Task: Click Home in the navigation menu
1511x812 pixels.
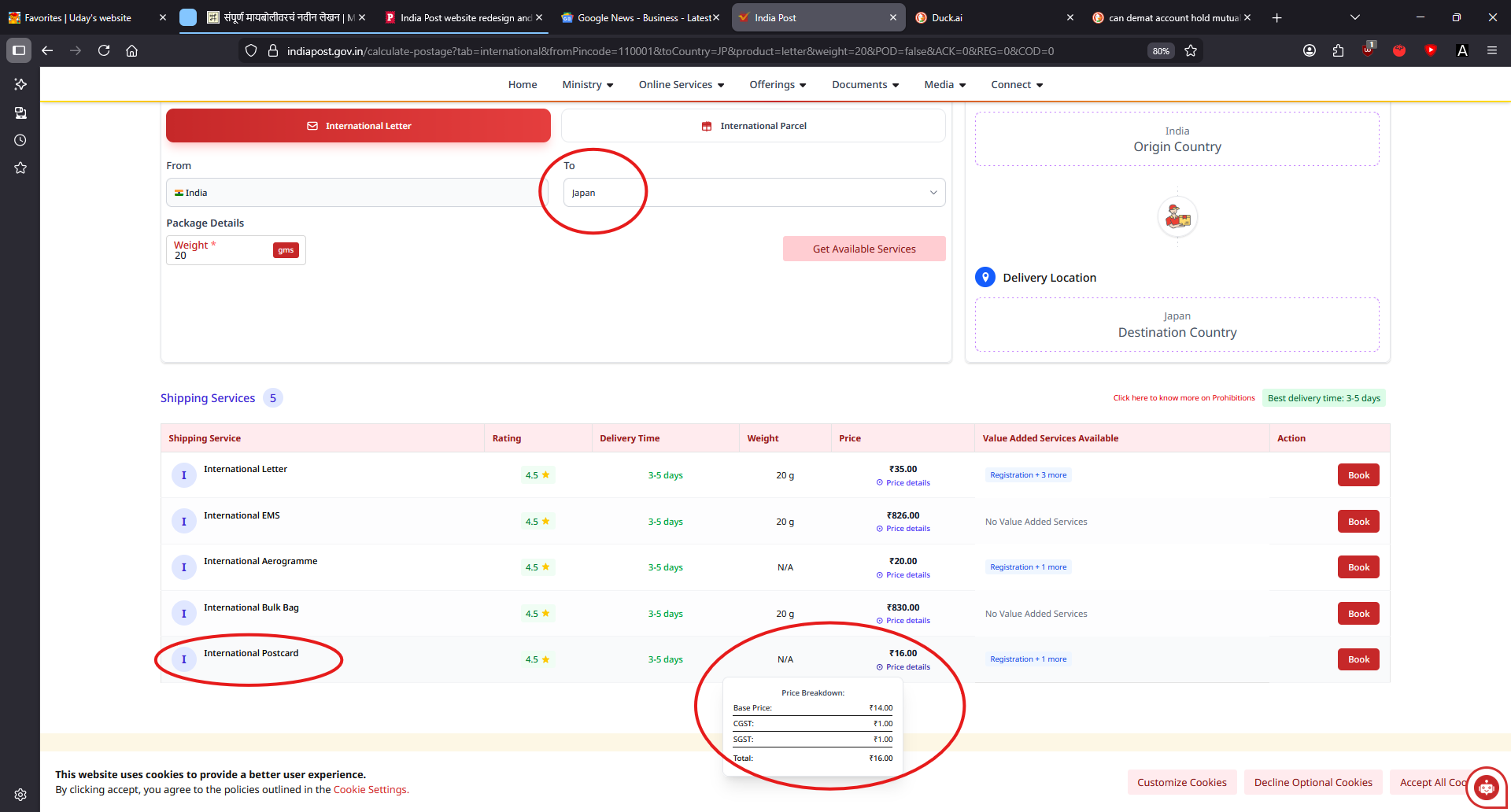Action: 523,85
